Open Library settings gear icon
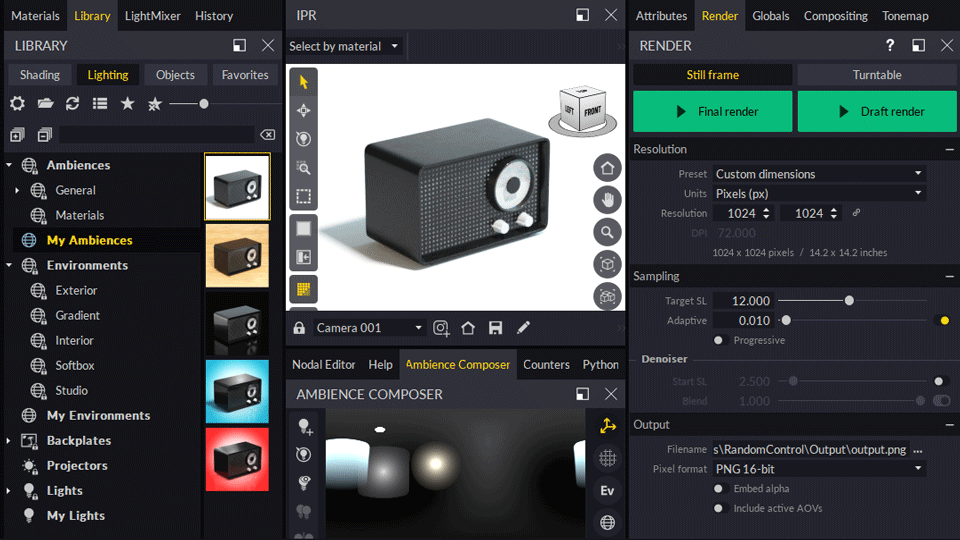960x540 pixels. (17, 103)
